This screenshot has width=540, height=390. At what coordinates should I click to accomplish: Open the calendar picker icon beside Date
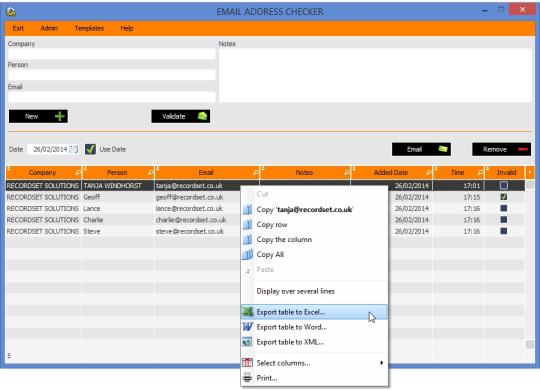[x=73, y=149]
